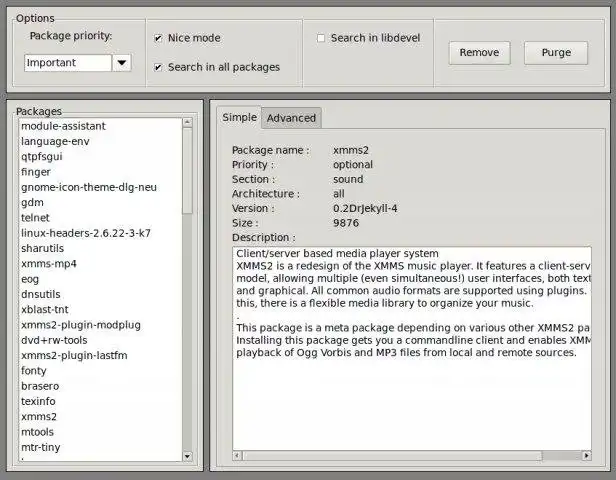Screen dimensions: 616x480
Task: Click the 'Client/server based media player system' line
Action: click(337, 254)
